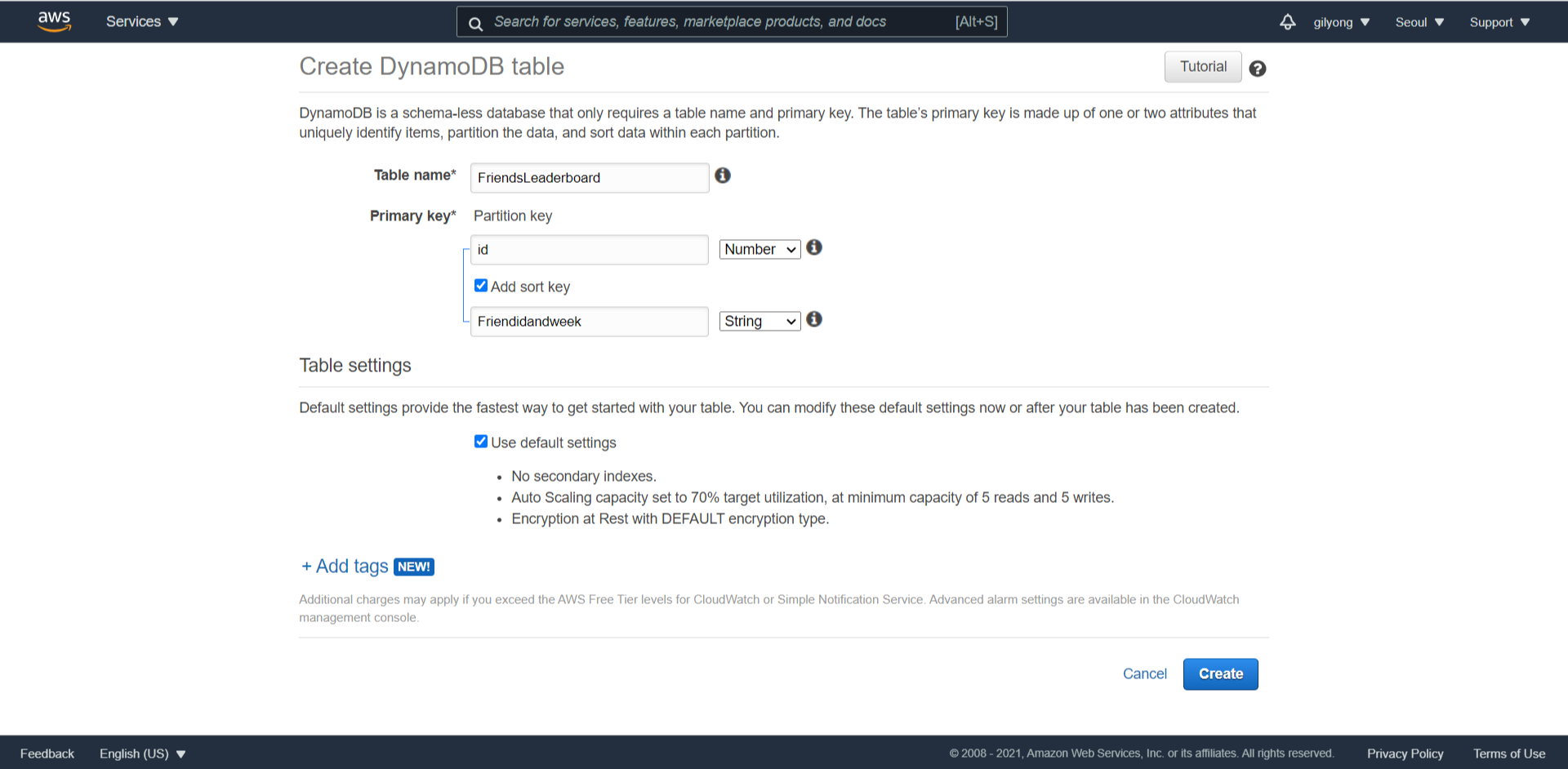Cancel table creation

[1145, 673]
